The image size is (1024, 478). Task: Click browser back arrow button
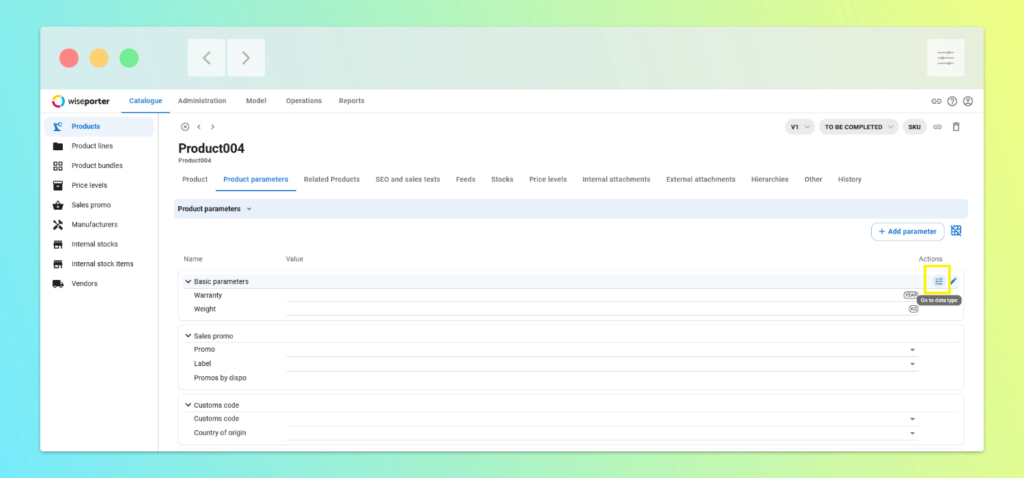coord(206,57)
